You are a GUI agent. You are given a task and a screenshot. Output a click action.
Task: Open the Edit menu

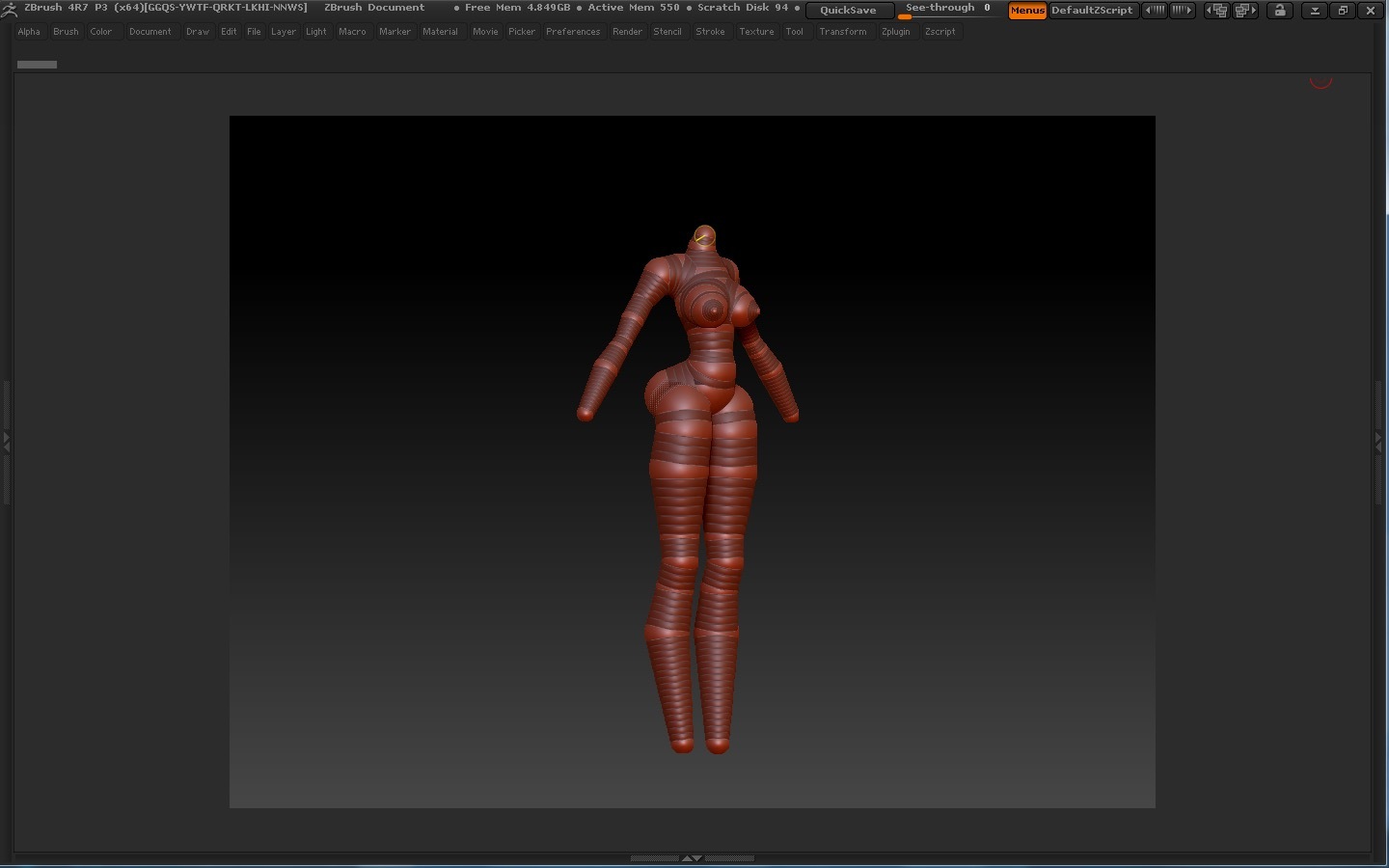[x=229, y=32]
